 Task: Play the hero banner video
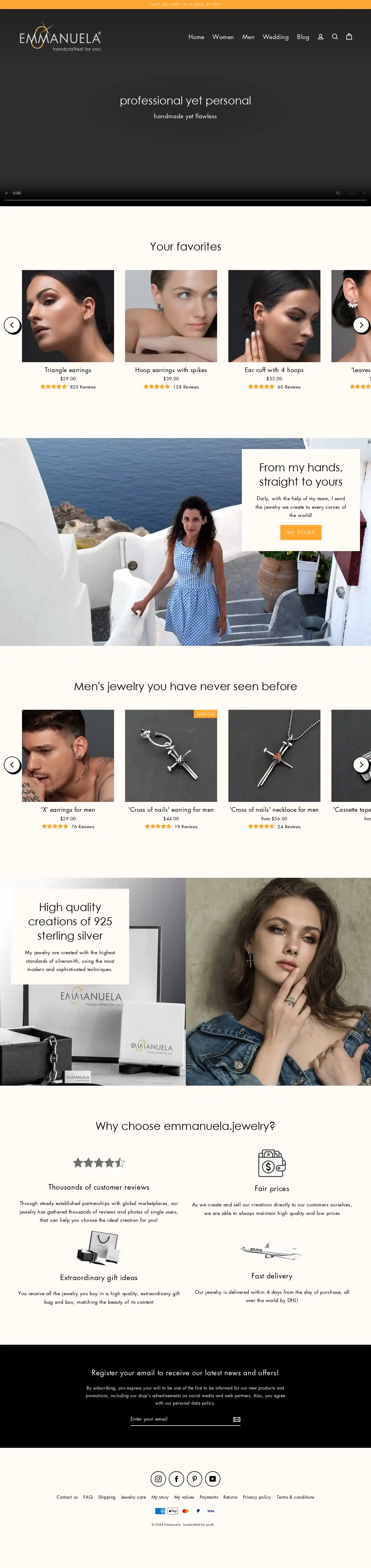(x=7, y=193)
